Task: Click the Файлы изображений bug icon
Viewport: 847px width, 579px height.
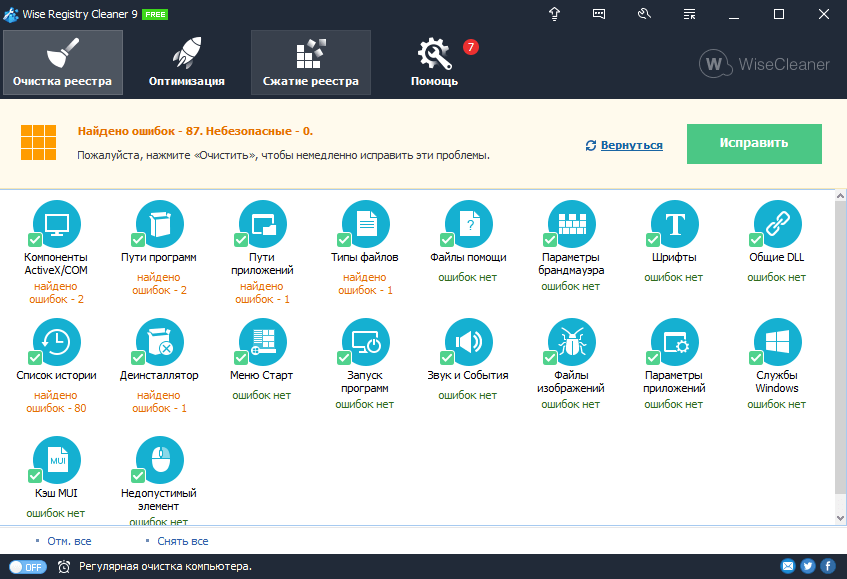Action: pos(572,342)
